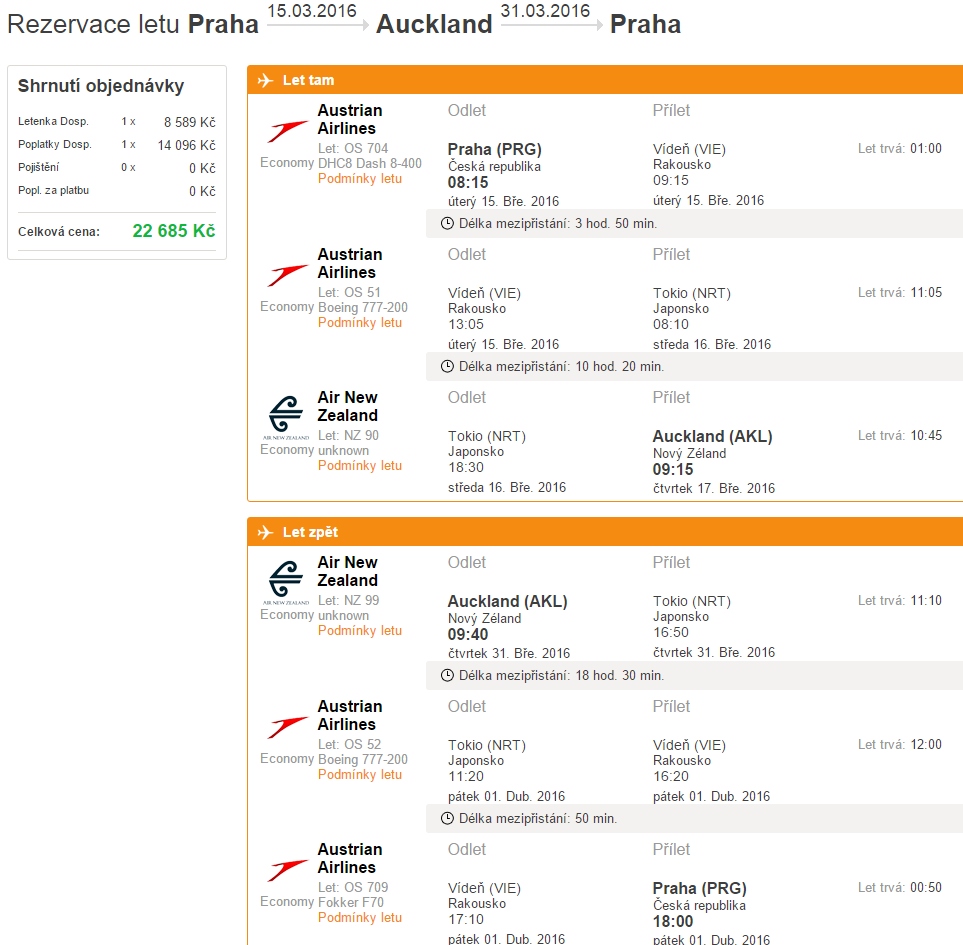Click Praha (PRG) departure in Let tam
Image resolution: width=963 pixels, height=945 pixels.
494,149
